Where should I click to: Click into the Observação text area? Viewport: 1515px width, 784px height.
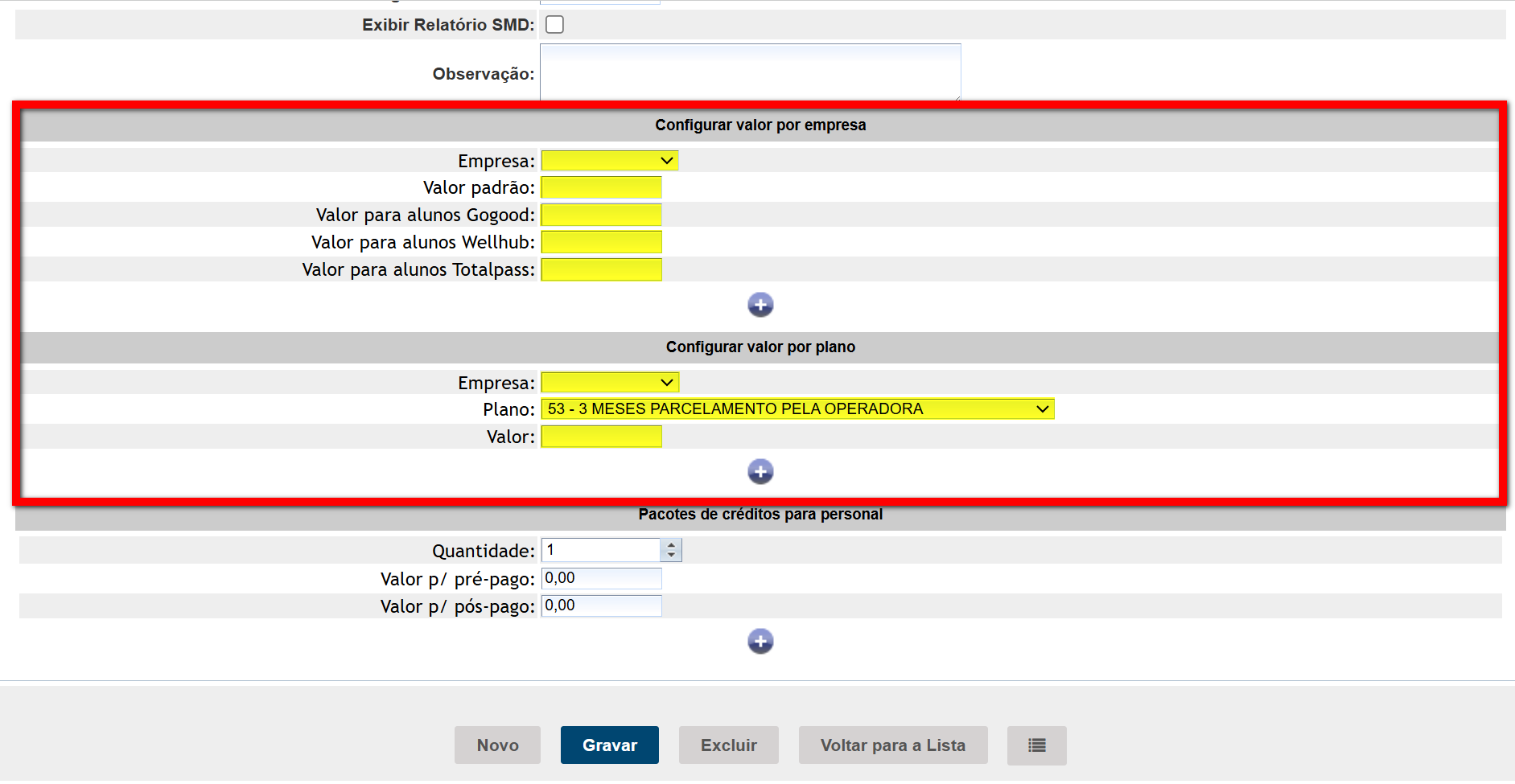tap(750, 72)
